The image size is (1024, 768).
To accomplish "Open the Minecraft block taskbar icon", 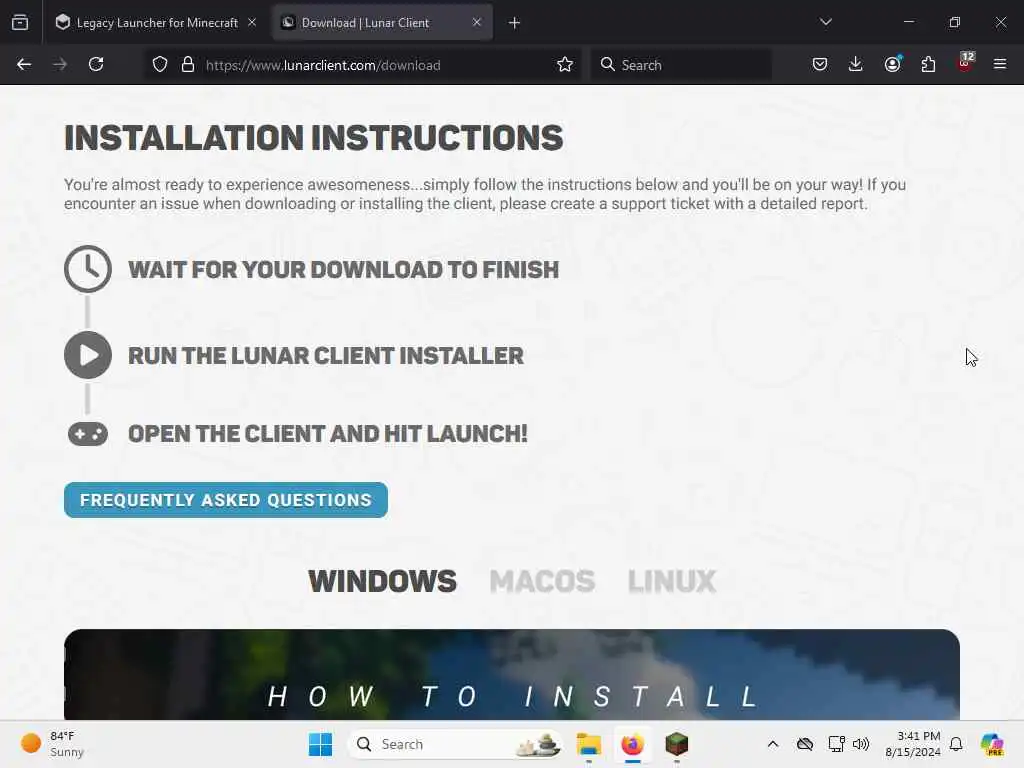I will 677,744.
